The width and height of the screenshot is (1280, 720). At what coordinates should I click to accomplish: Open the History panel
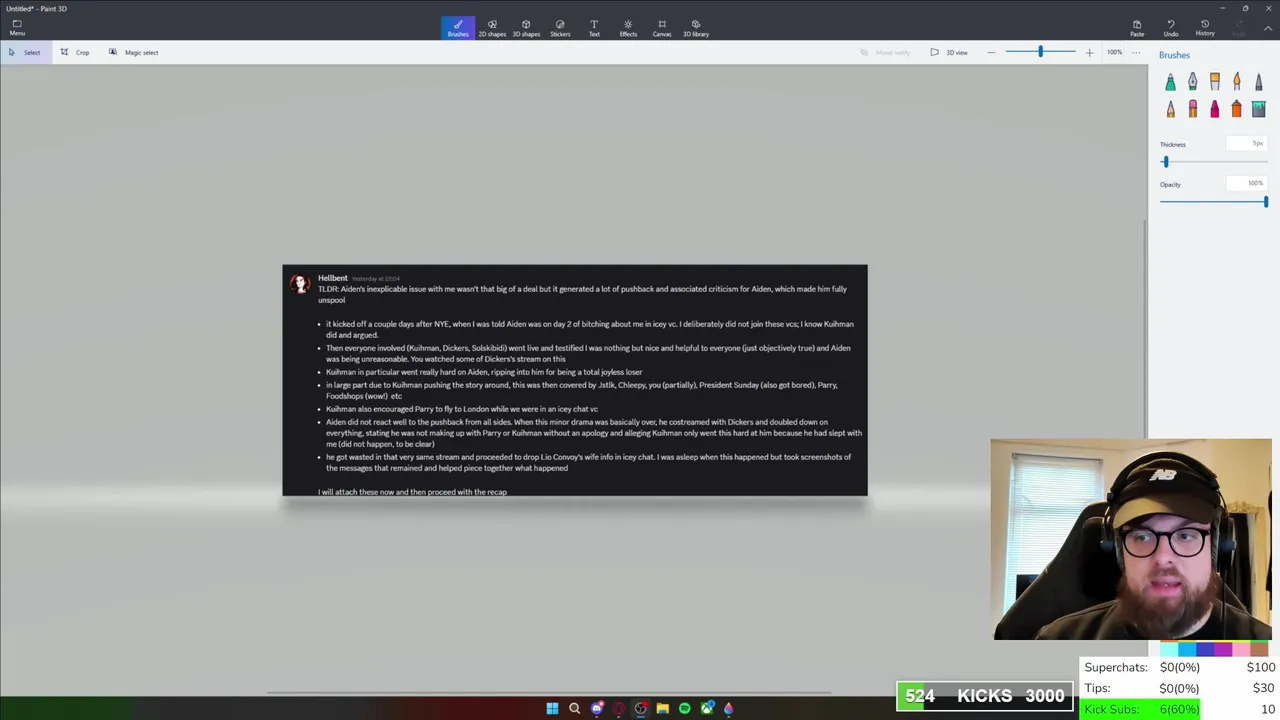(x=1205, y=28)
